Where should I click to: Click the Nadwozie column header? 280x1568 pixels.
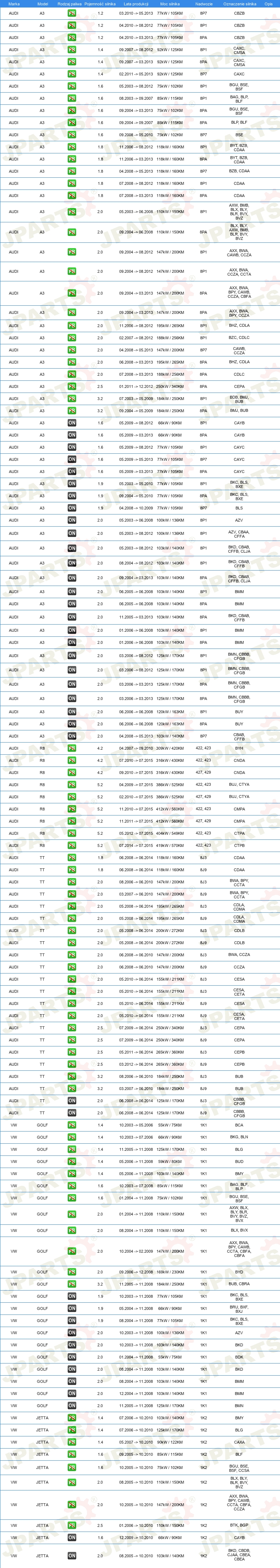point(204,4)
